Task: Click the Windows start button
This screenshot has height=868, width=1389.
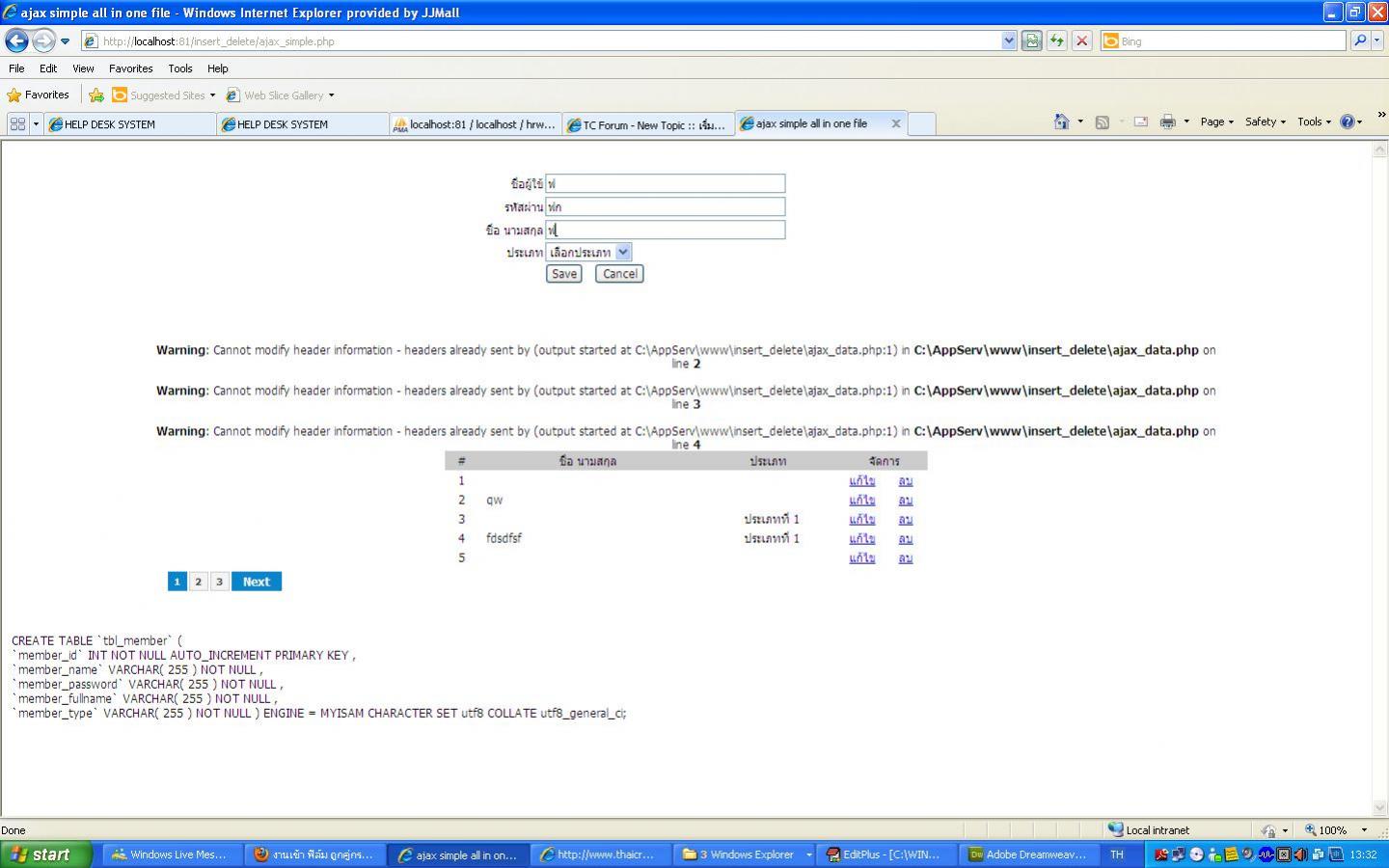Action: (46, 854)
